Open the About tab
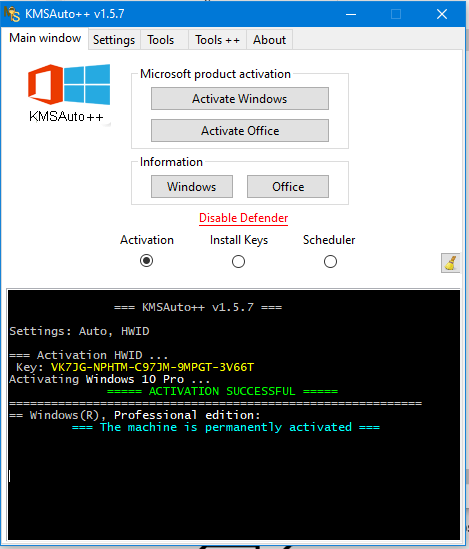 [270, 40]
